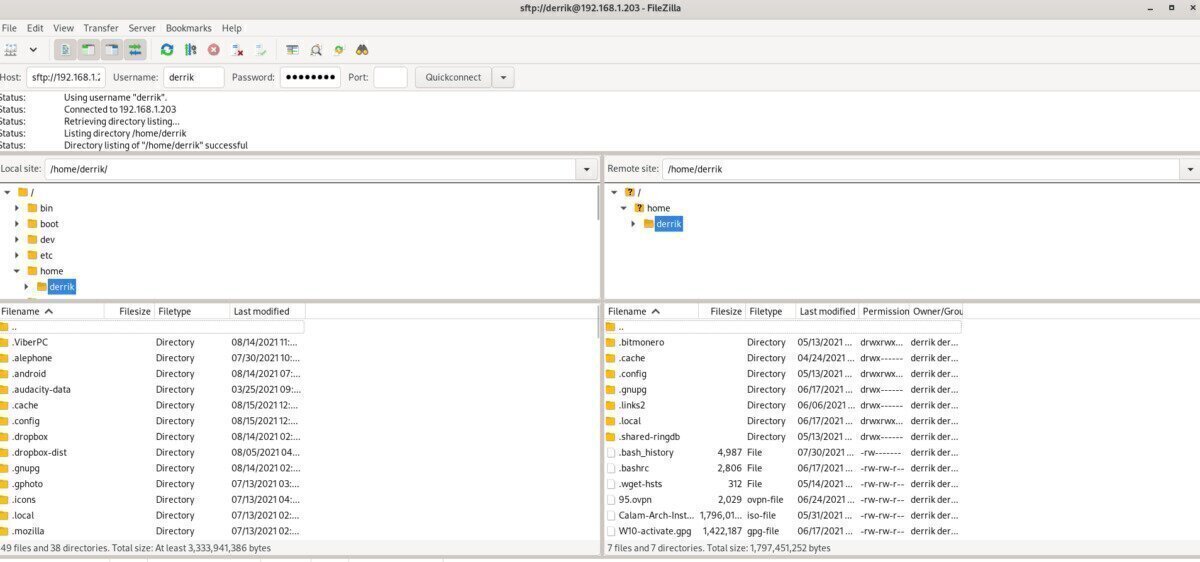
Task: Open the Bookmarks menu
Action: 187,28
